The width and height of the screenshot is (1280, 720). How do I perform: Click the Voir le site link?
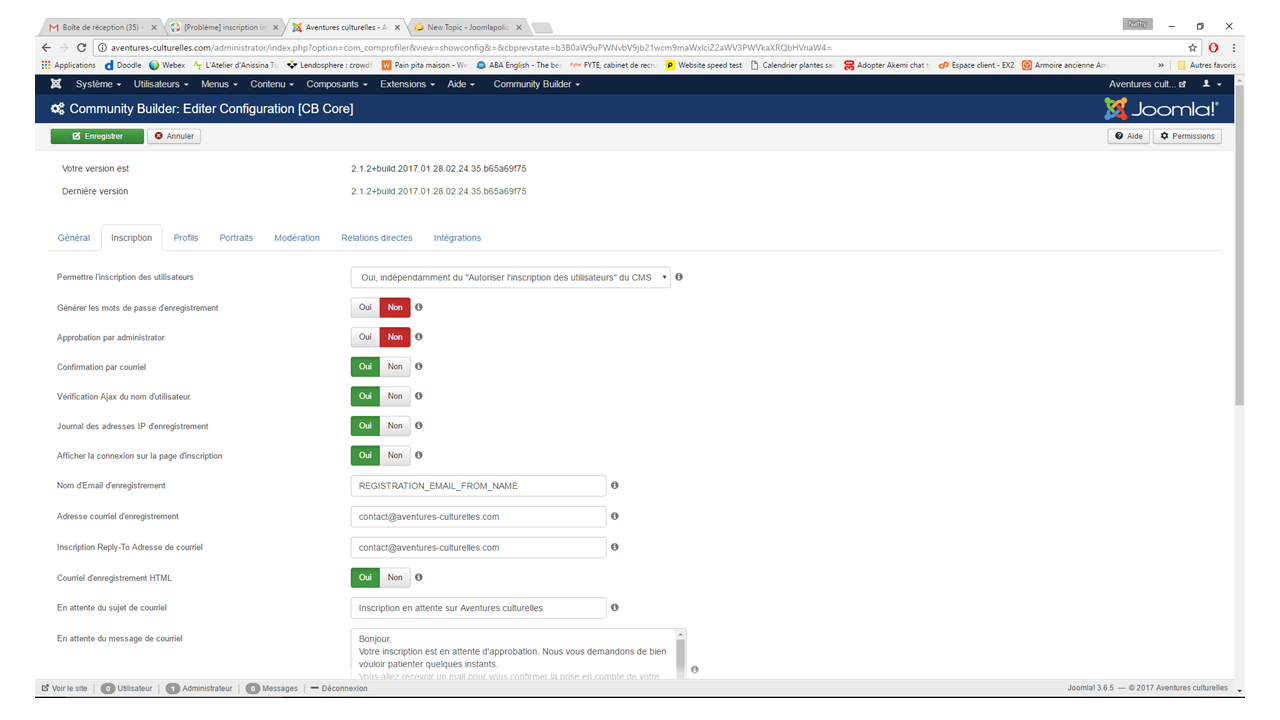64,688
